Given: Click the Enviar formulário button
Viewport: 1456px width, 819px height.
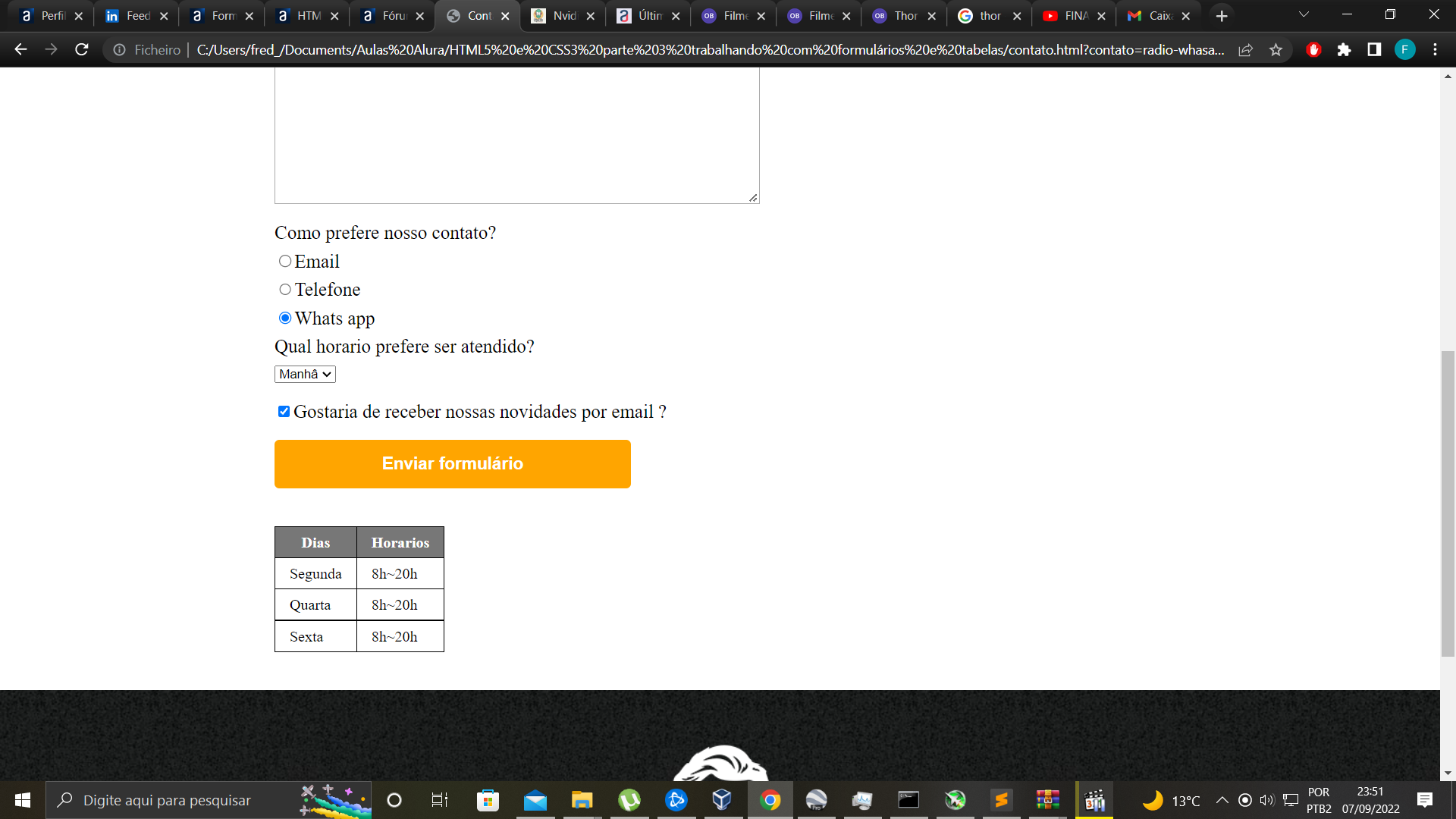Looking at the screenshot, I should 452,463.
